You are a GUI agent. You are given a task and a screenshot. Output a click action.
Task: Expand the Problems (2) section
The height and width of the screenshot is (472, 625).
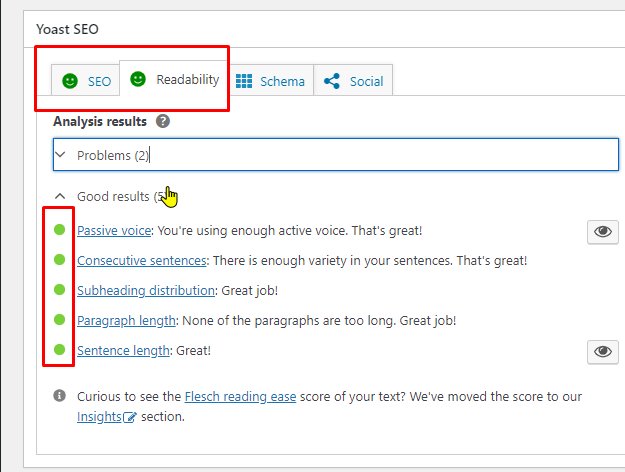click(336, 155)
